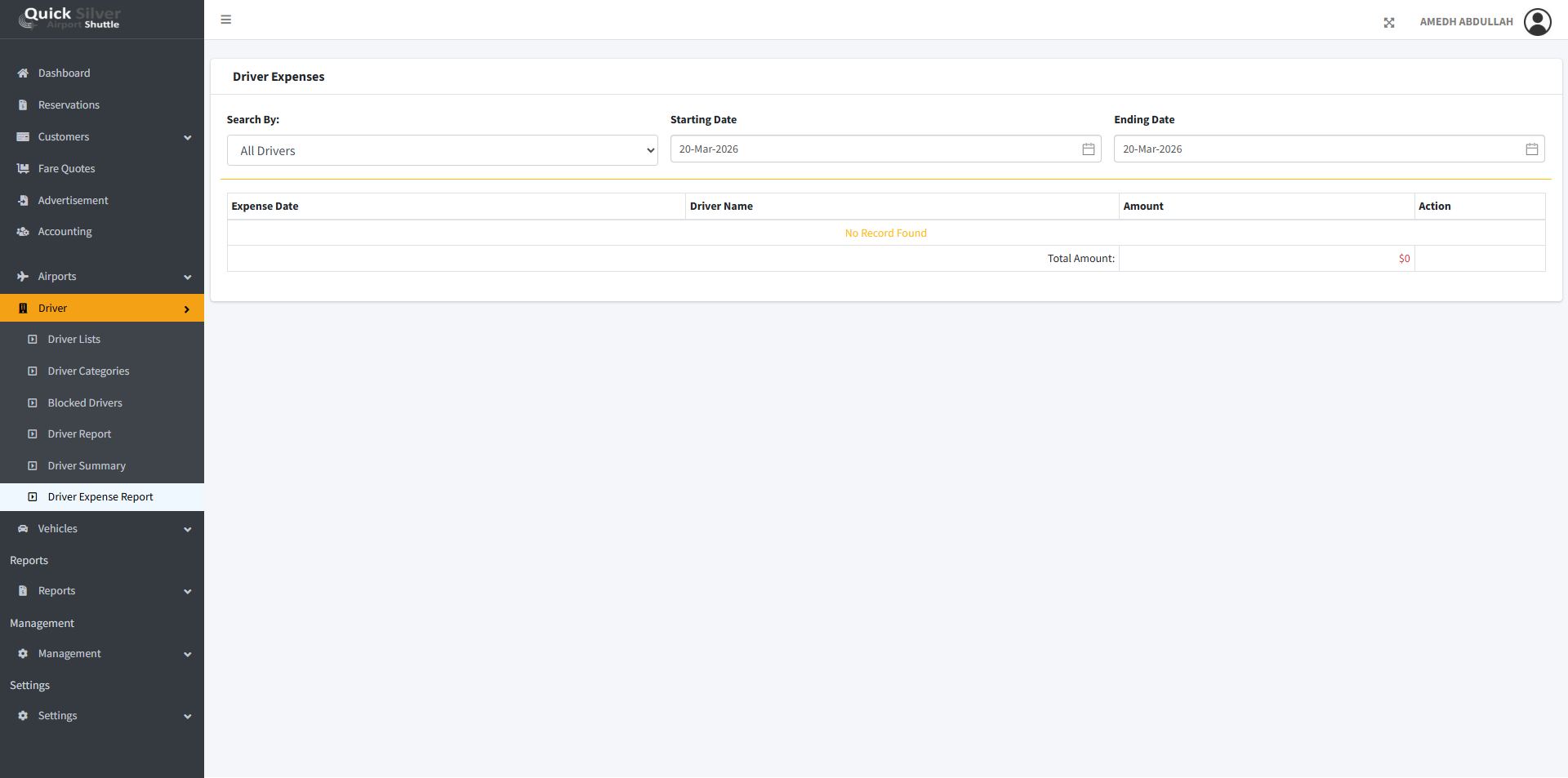
Task: Click the Accounting icon in sidebar
Action: tap(23, 232)
